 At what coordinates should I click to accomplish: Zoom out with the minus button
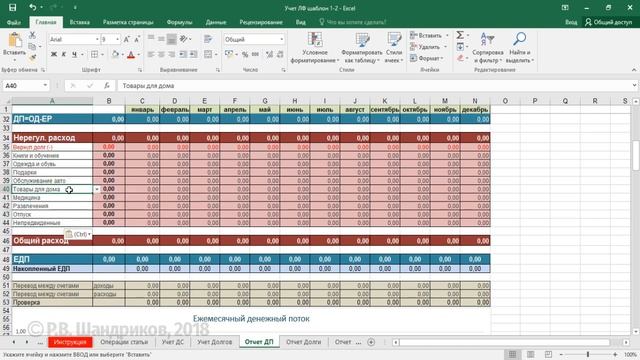(x=561, y=354)
